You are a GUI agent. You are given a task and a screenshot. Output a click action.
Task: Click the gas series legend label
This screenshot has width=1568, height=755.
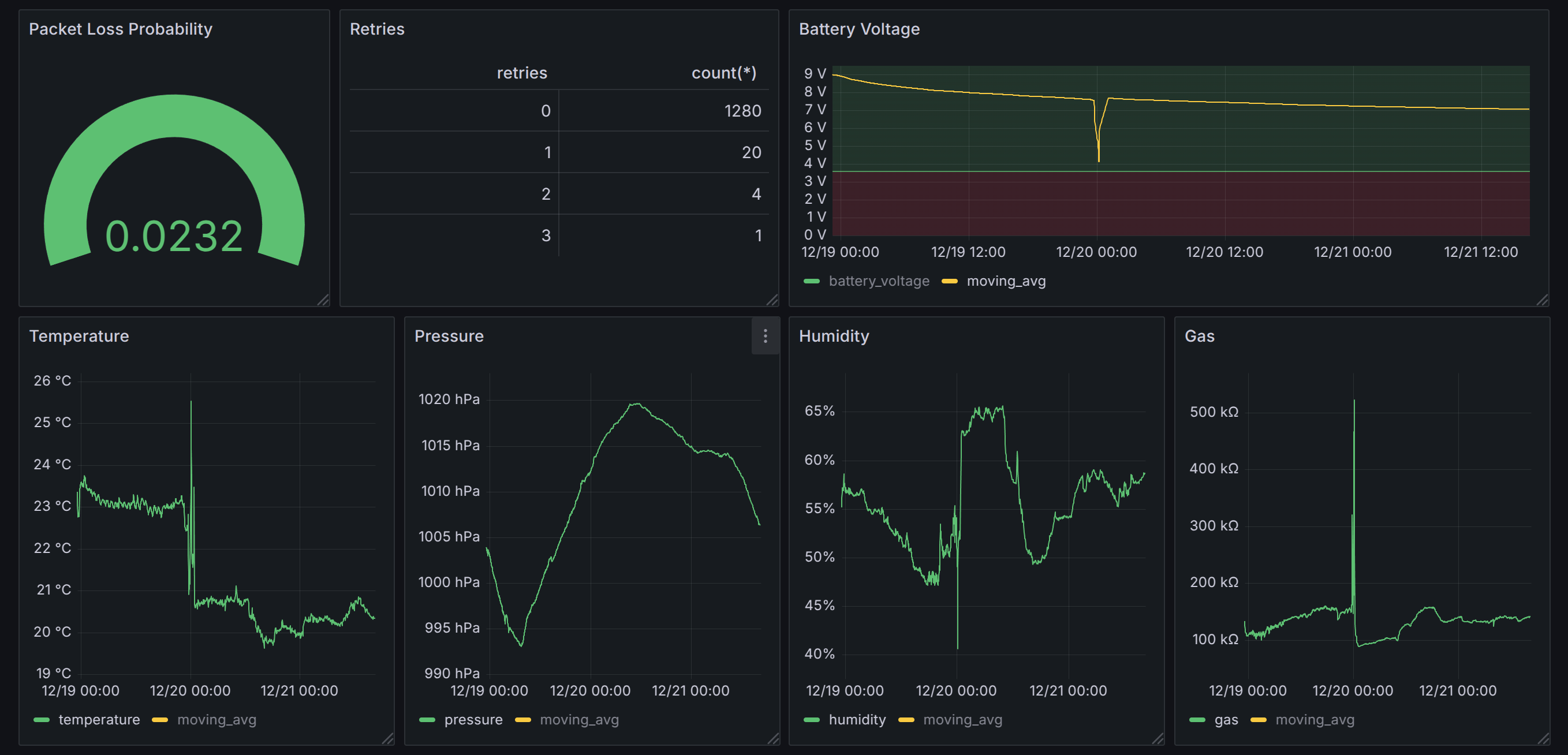click(x=1226, y=720)
